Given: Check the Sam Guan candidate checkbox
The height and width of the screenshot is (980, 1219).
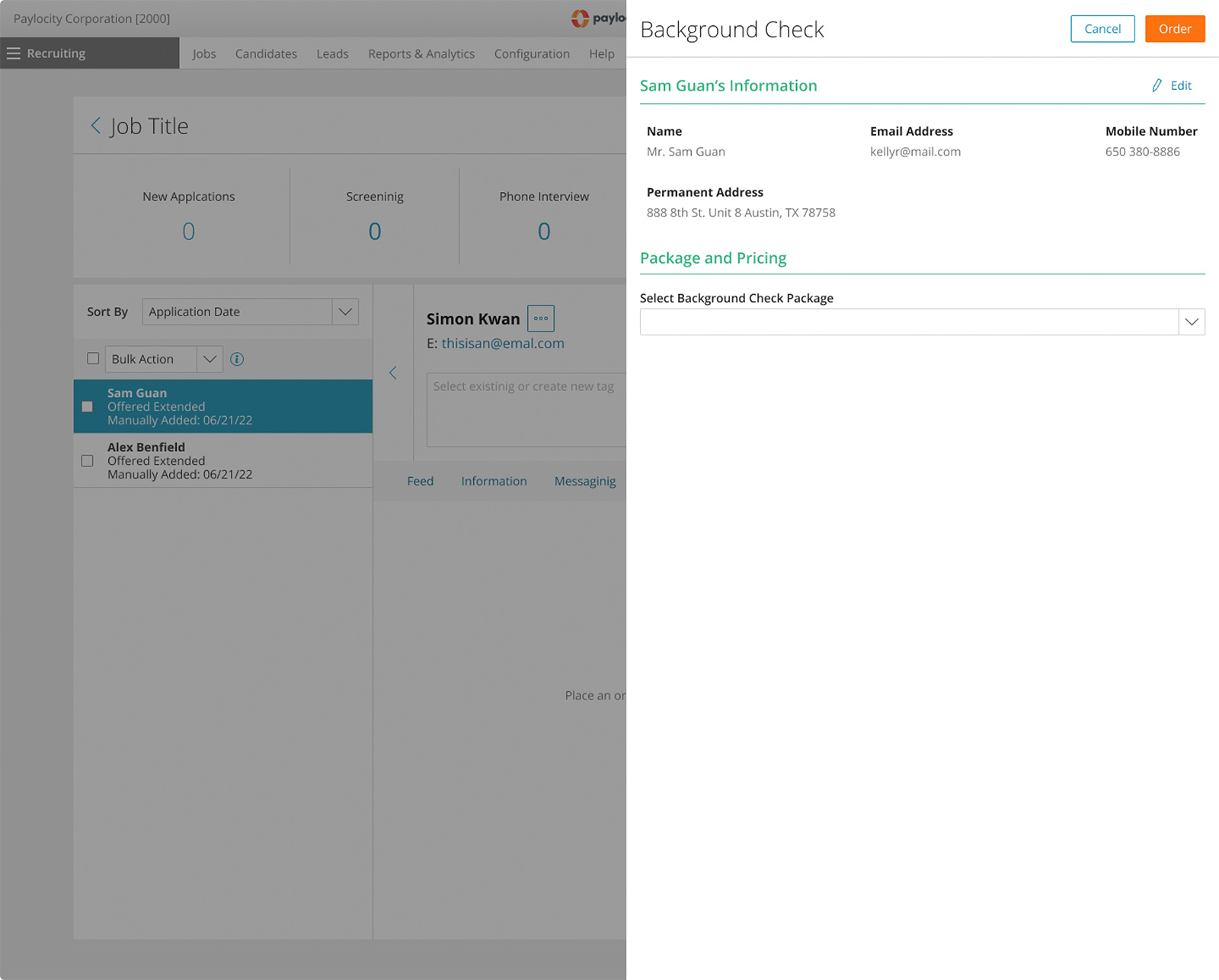Looking at the screenshot, I should pos(88,407).
